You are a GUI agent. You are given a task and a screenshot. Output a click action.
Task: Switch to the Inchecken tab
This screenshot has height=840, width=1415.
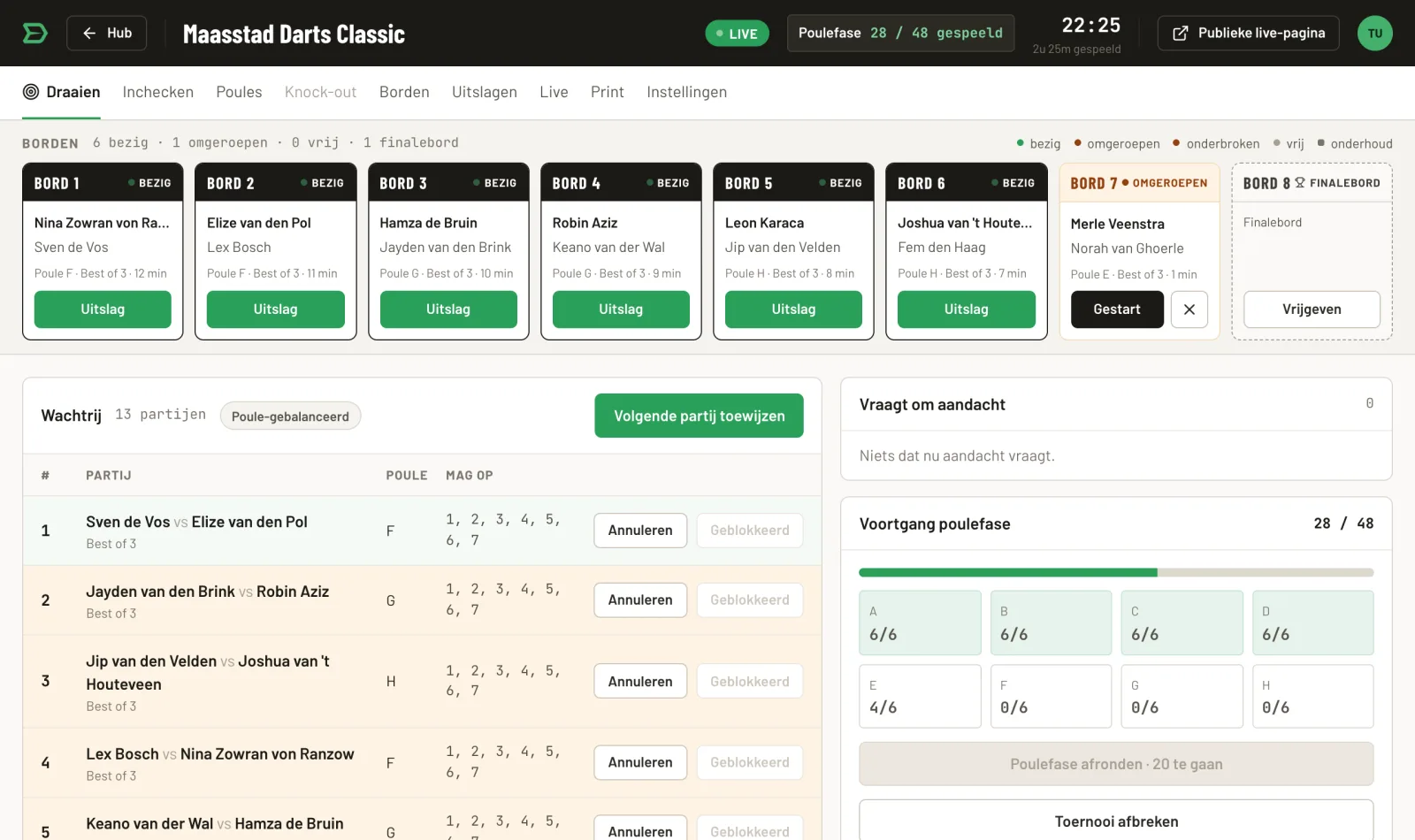(x=158, y=92)
